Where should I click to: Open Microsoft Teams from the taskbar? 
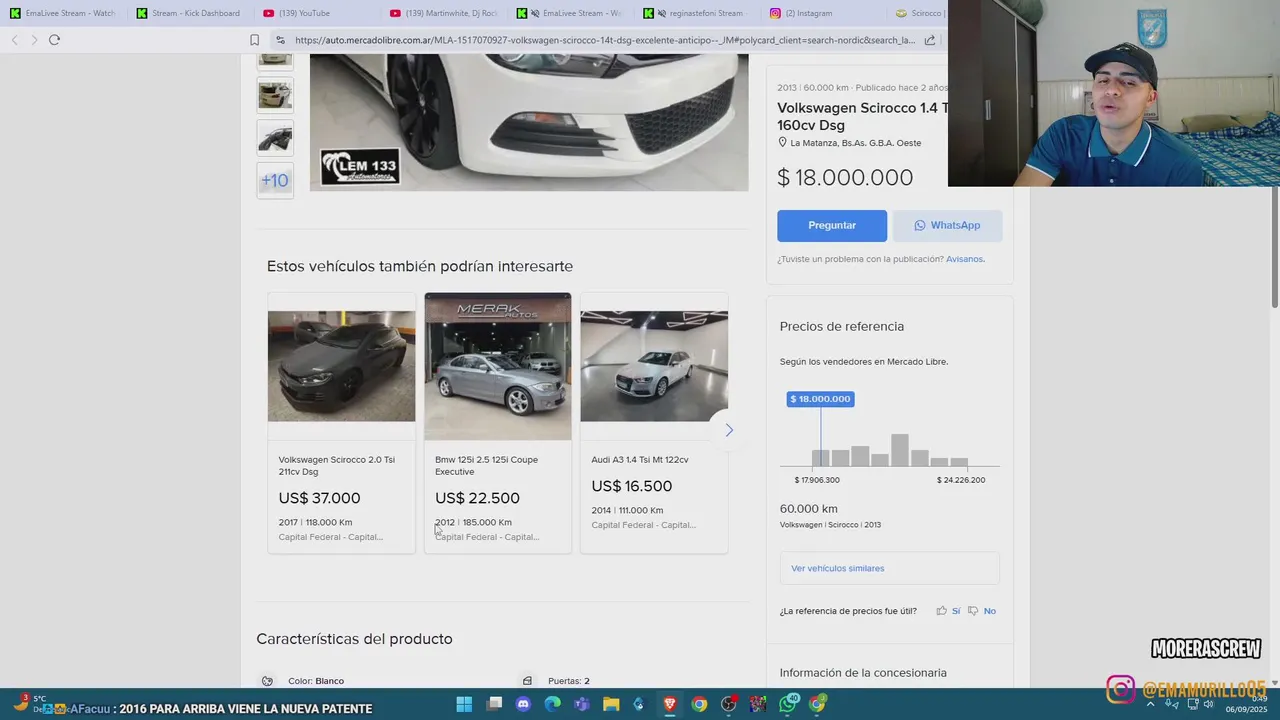(x=582, y=704)
